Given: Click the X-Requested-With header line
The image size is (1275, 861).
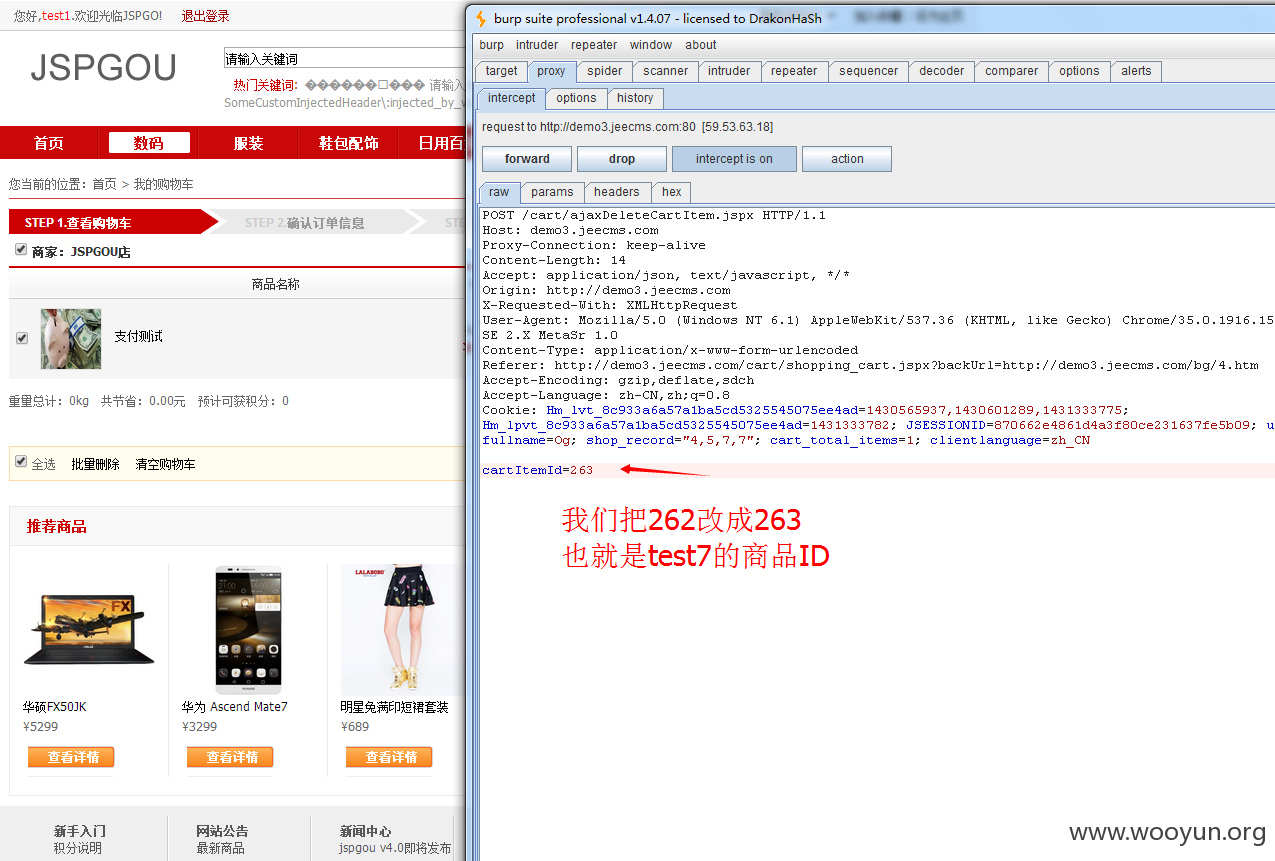Looking at the screenshot, I should pos(610,305).
